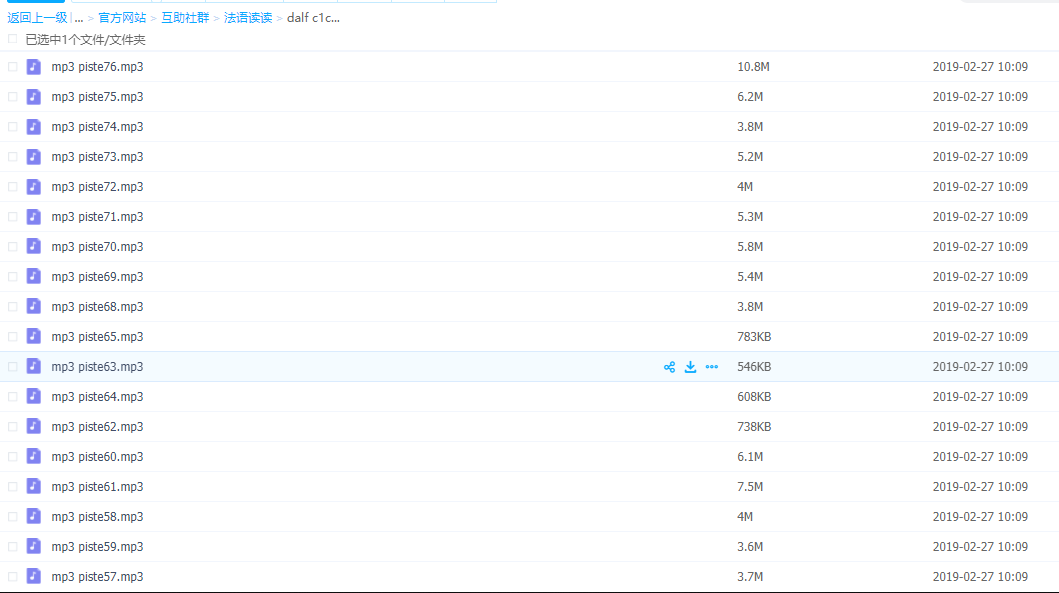The image size is (1059, 593).
Task: Click the 783KB size value
Action: 754,336
